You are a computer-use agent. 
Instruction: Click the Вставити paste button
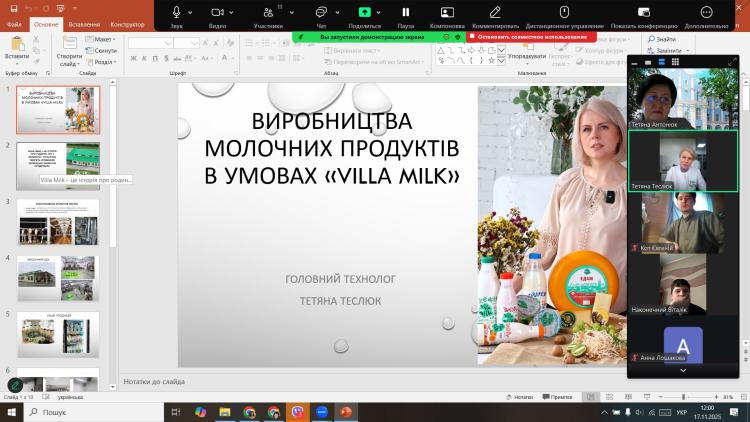pos(17,50)
